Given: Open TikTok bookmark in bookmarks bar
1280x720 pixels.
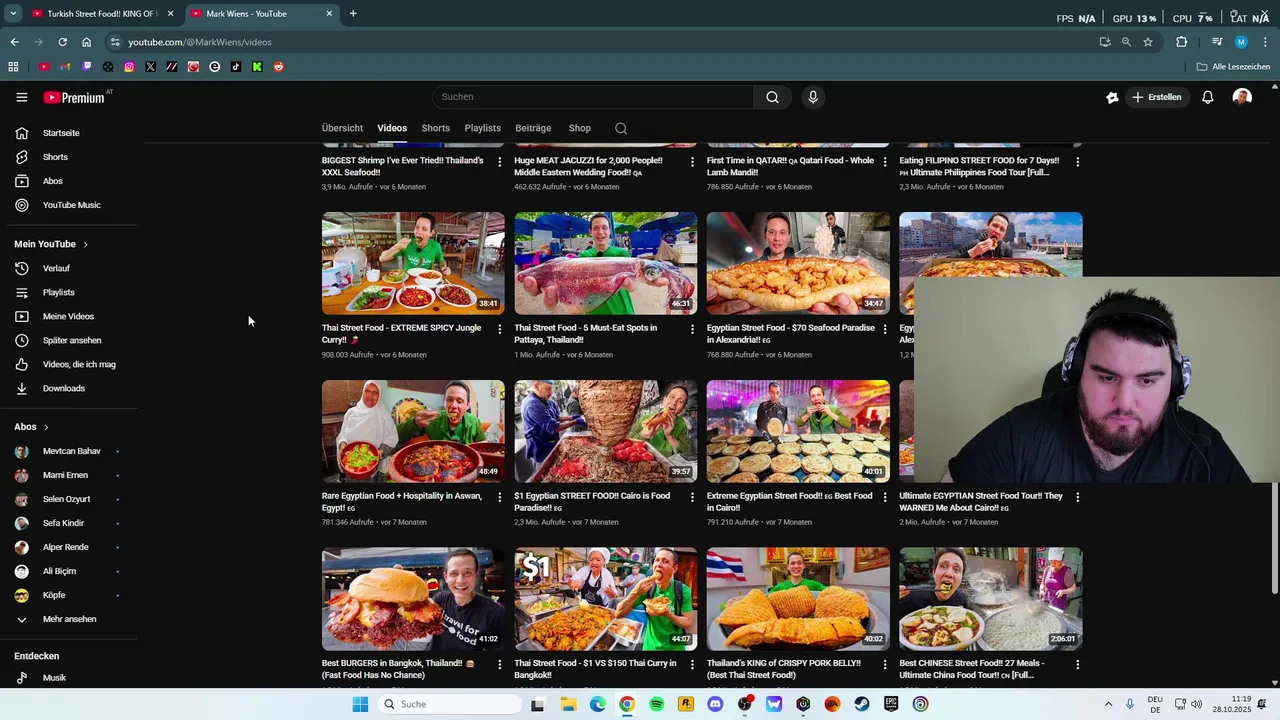Looking at the screenshot, I should [x=236, y=67].
